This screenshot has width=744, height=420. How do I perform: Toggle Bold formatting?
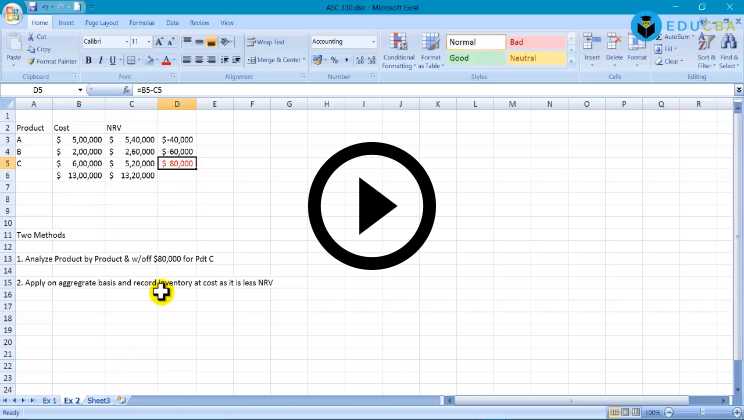pyautogui.click(x=88, y=60)
